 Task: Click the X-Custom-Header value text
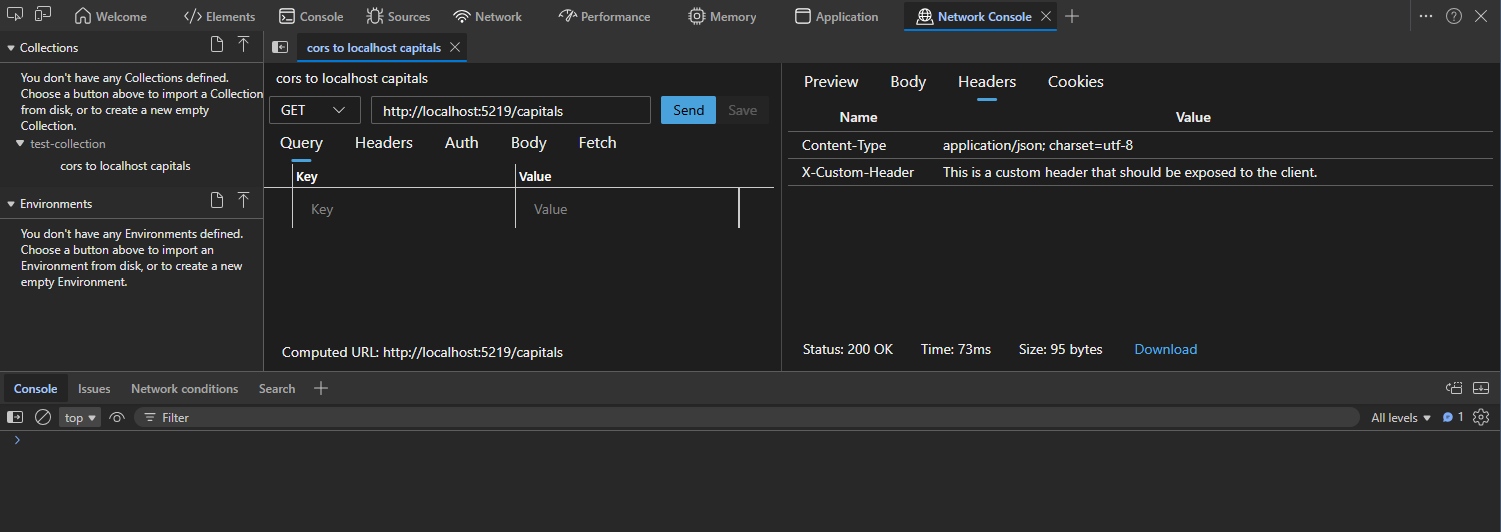coord(1130,172)
